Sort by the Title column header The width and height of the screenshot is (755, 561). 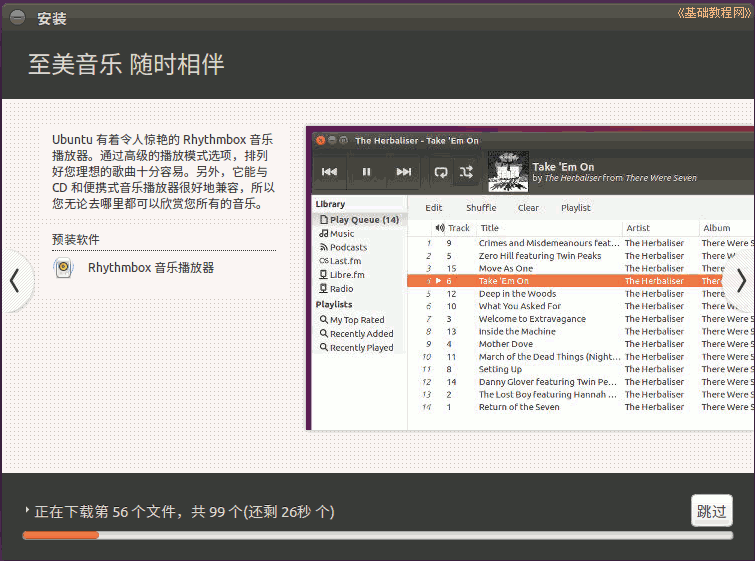click(549, 228)
